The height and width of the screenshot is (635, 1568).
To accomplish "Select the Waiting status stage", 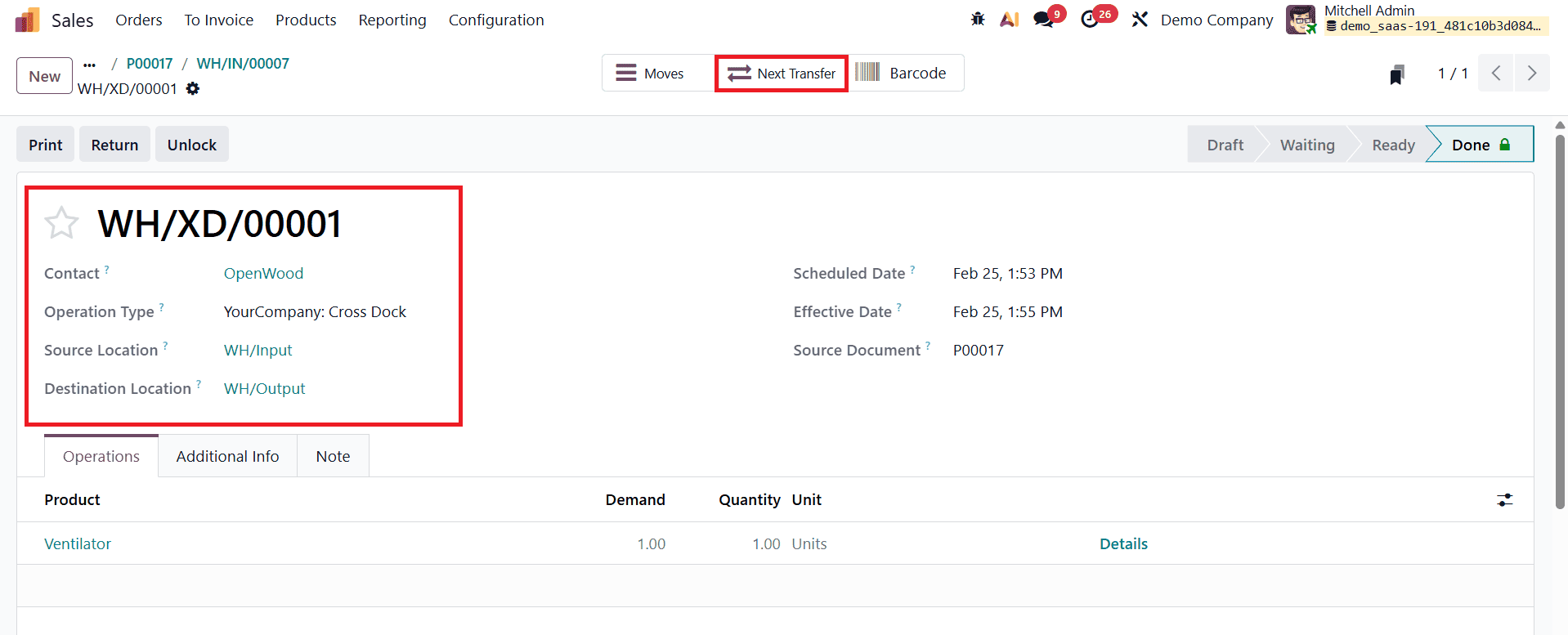I will tap(1307, 145).
